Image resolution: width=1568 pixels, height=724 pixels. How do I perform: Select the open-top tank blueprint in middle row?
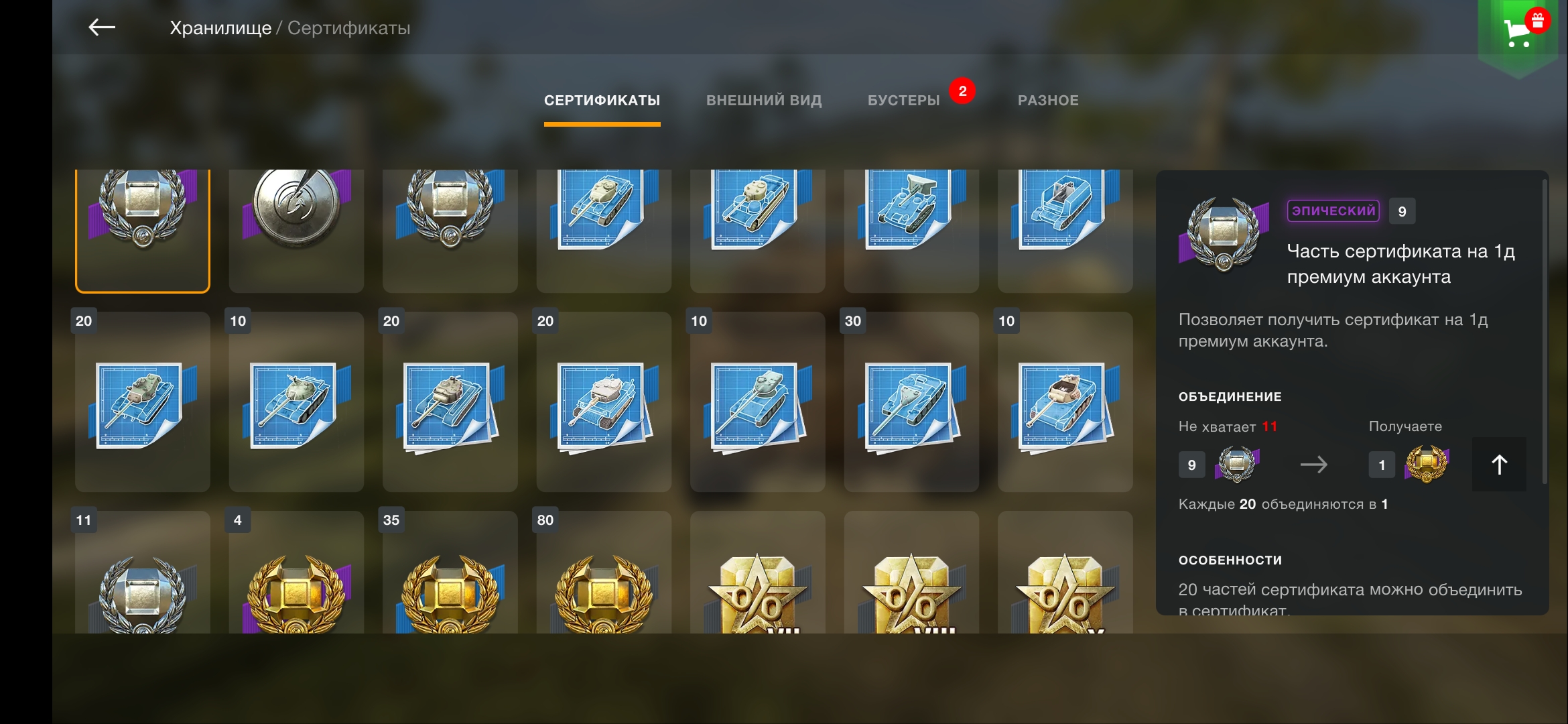tap(1065, 402)
